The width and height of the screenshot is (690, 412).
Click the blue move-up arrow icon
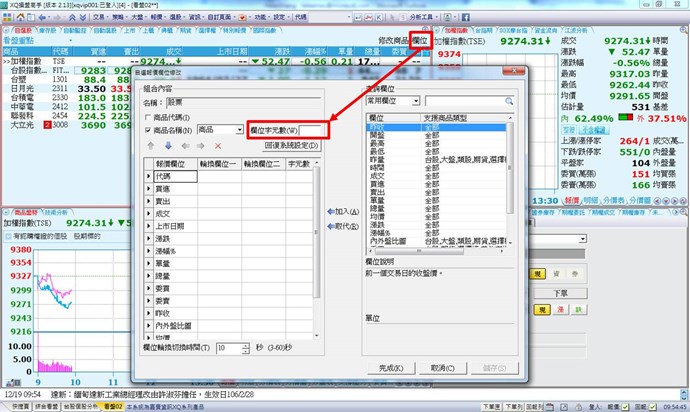point(153,145)
